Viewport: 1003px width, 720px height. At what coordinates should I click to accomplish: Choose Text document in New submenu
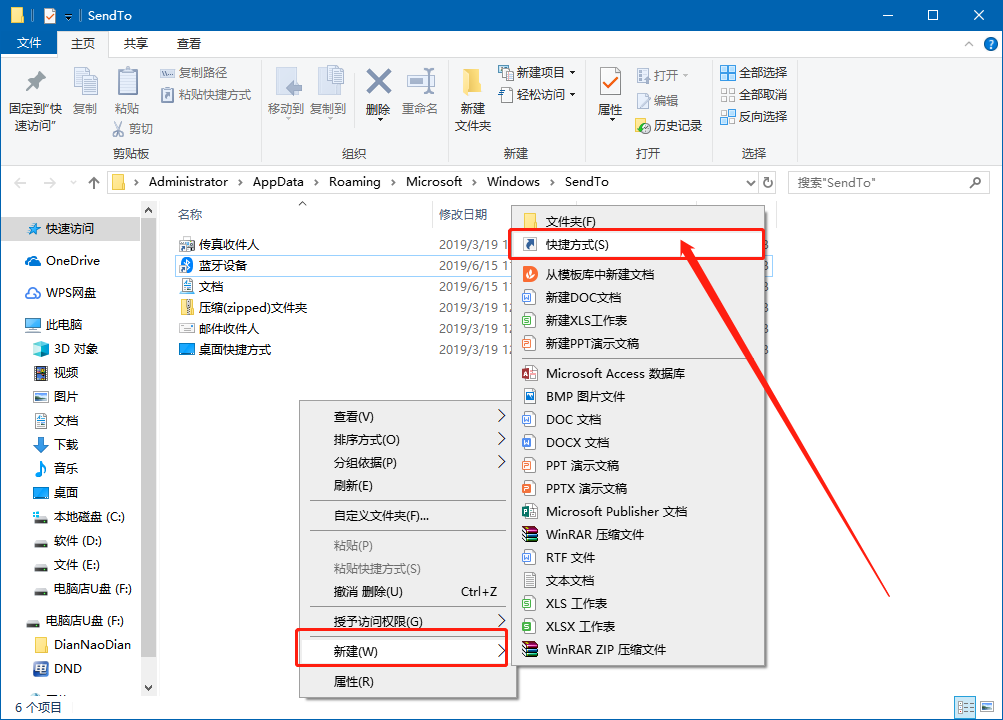click(638, 581)
